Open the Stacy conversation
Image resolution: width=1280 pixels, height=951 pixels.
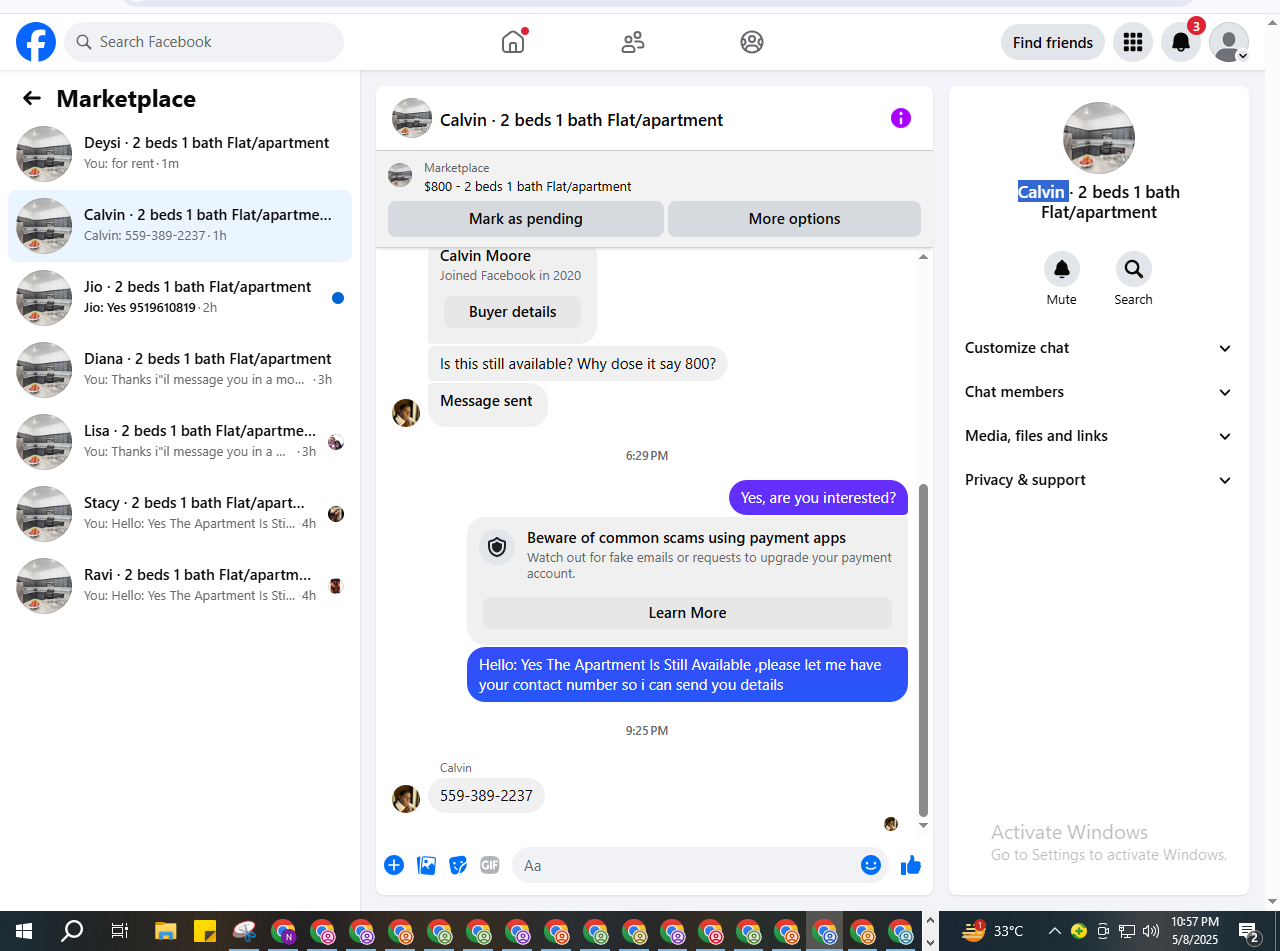(x=180, y=514)
